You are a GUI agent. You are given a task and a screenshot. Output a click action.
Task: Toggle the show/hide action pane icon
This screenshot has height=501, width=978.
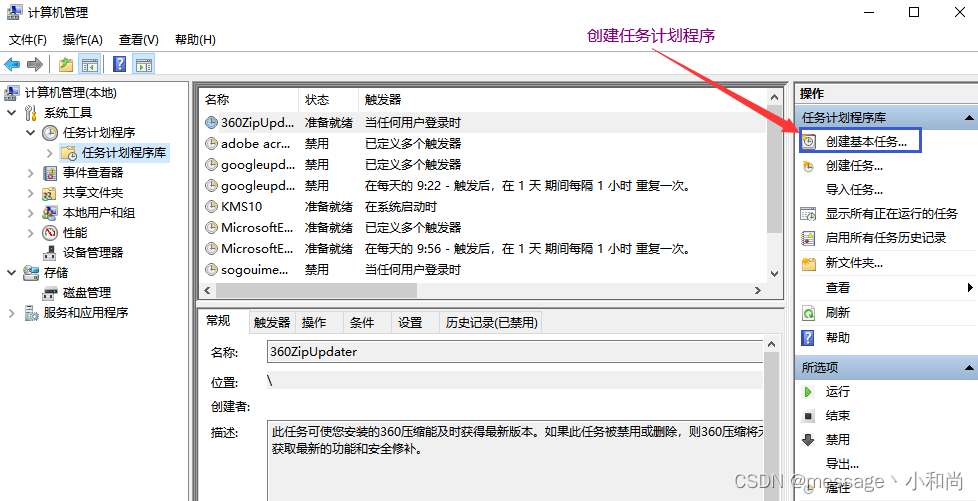[144, 64]
